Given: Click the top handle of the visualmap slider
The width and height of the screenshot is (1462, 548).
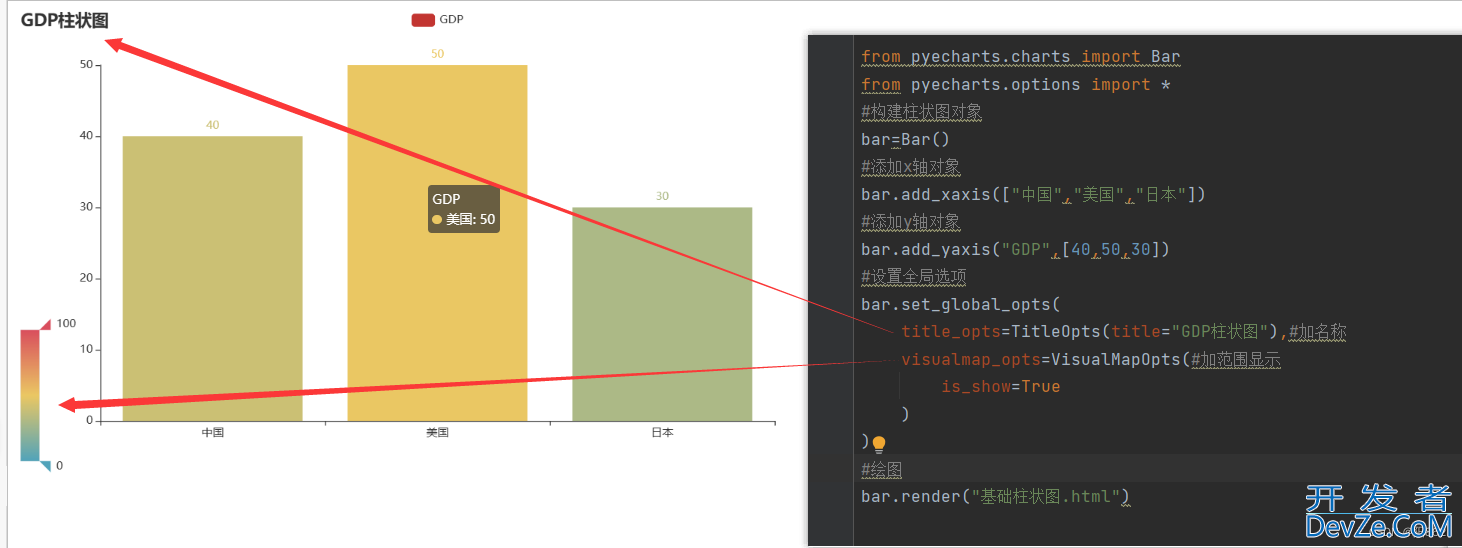Looking at the screenshot, I should pos(46,324).
